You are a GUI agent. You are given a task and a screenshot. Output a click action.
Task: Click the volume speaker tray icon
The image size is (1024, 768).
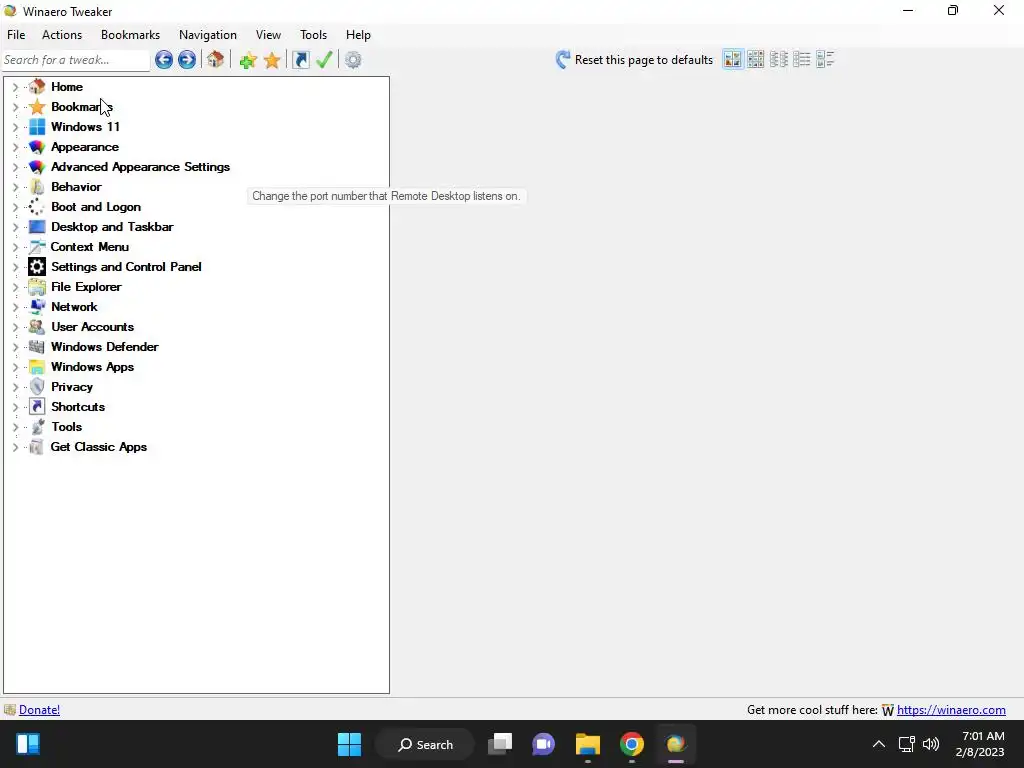coord(931,744)
